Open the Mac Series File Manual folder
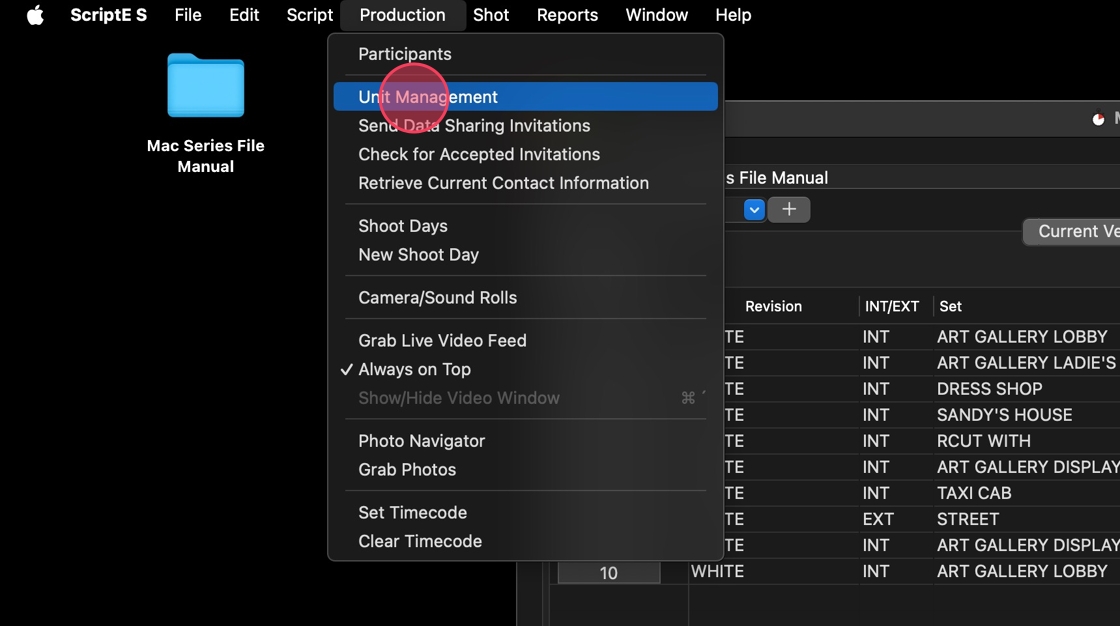Viewport: 1120px width, 626px height. 205,87
